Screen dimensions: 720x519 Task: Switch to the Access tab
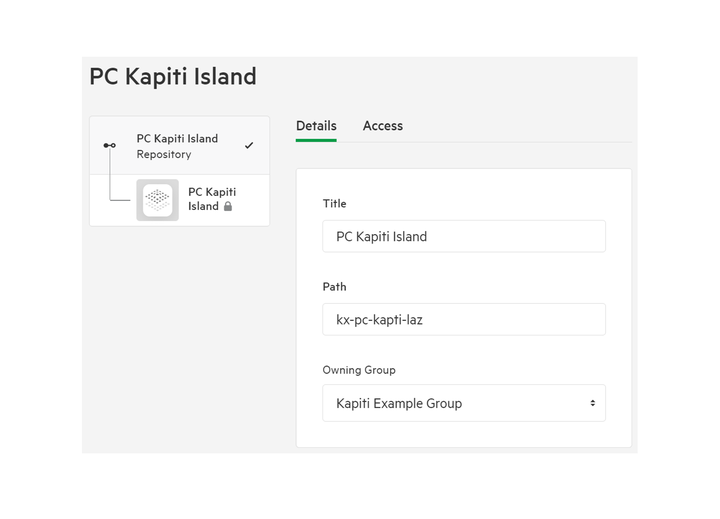382,126
